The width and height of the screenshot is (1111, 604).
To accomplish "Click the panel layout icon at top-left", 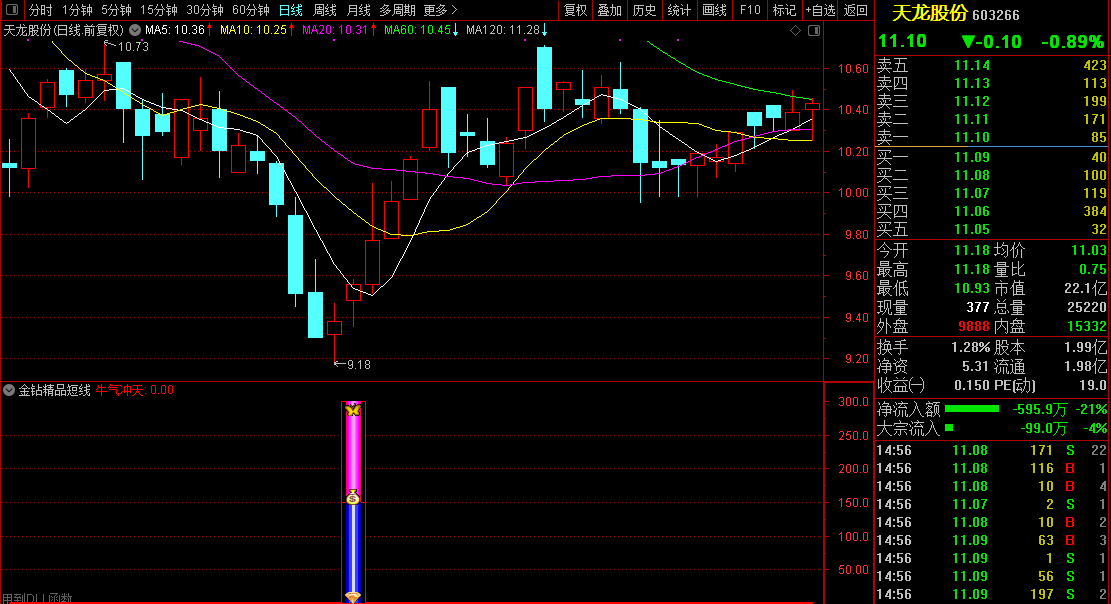I will click(x=14, y=10).
